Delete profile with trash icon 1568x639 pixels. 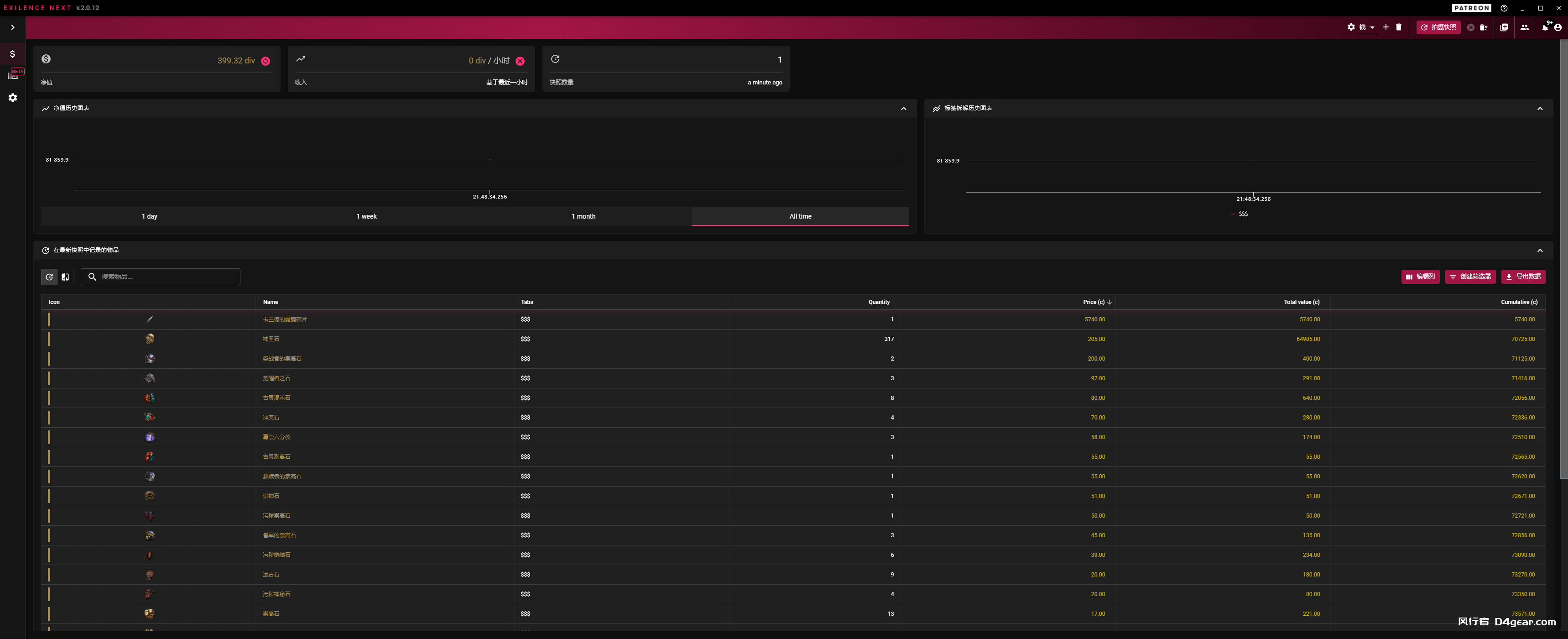coord(1398,27)
